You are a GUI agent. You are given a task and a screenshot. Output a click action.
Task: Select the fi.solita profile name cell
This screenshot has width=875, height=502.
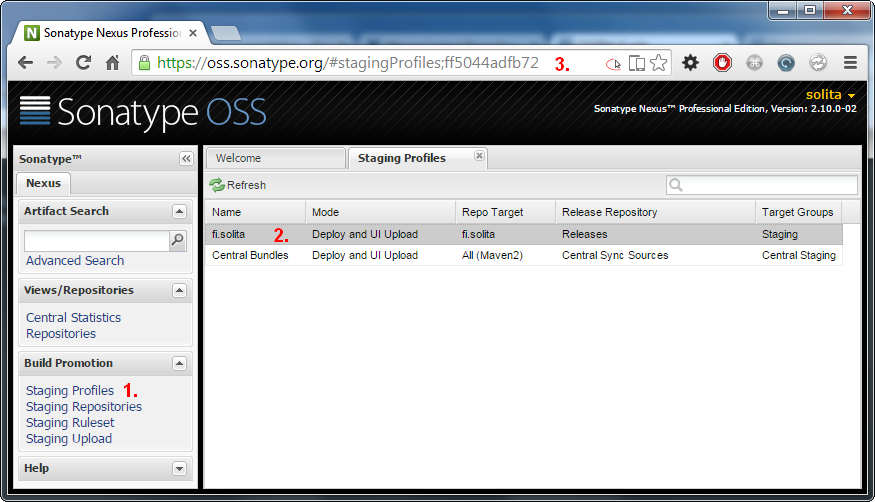(228, 234)
